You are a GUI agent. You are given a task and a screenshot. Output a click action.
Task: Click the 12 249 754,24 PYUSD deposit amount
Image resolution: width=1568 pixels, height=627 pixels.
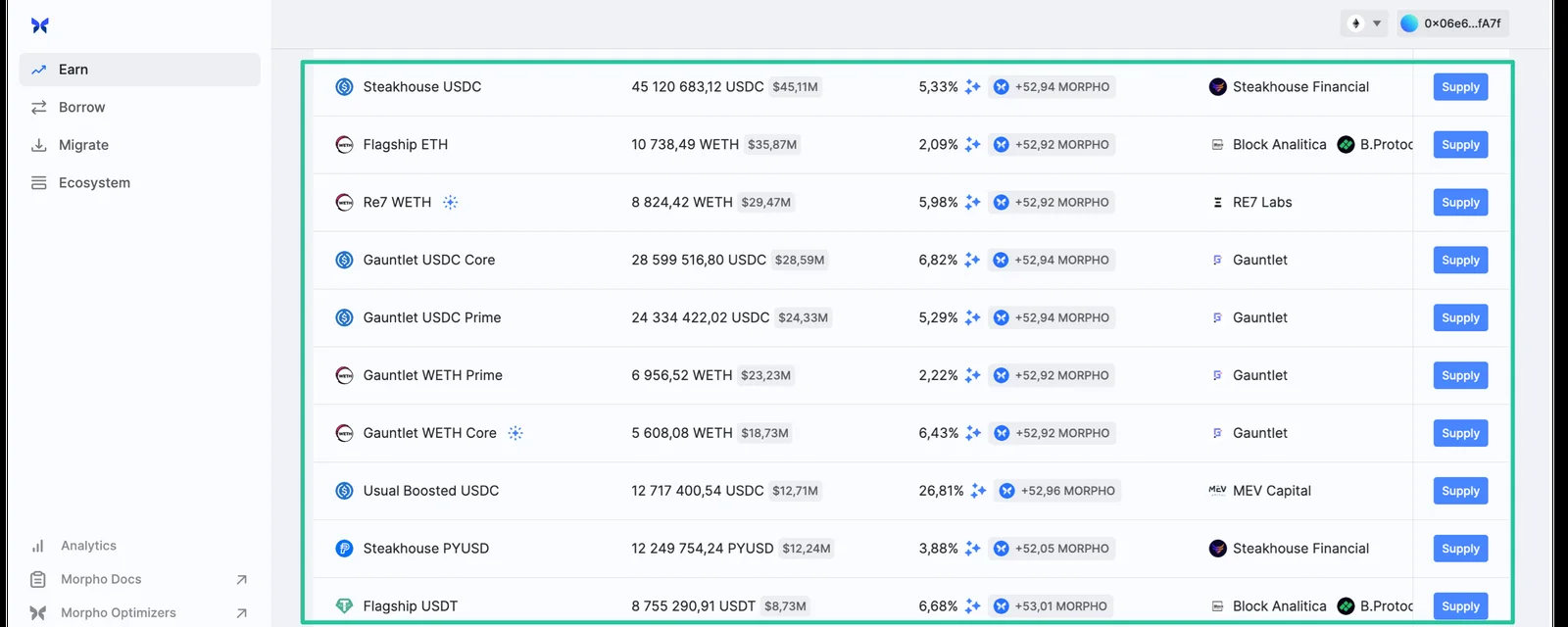coord(703,549)
